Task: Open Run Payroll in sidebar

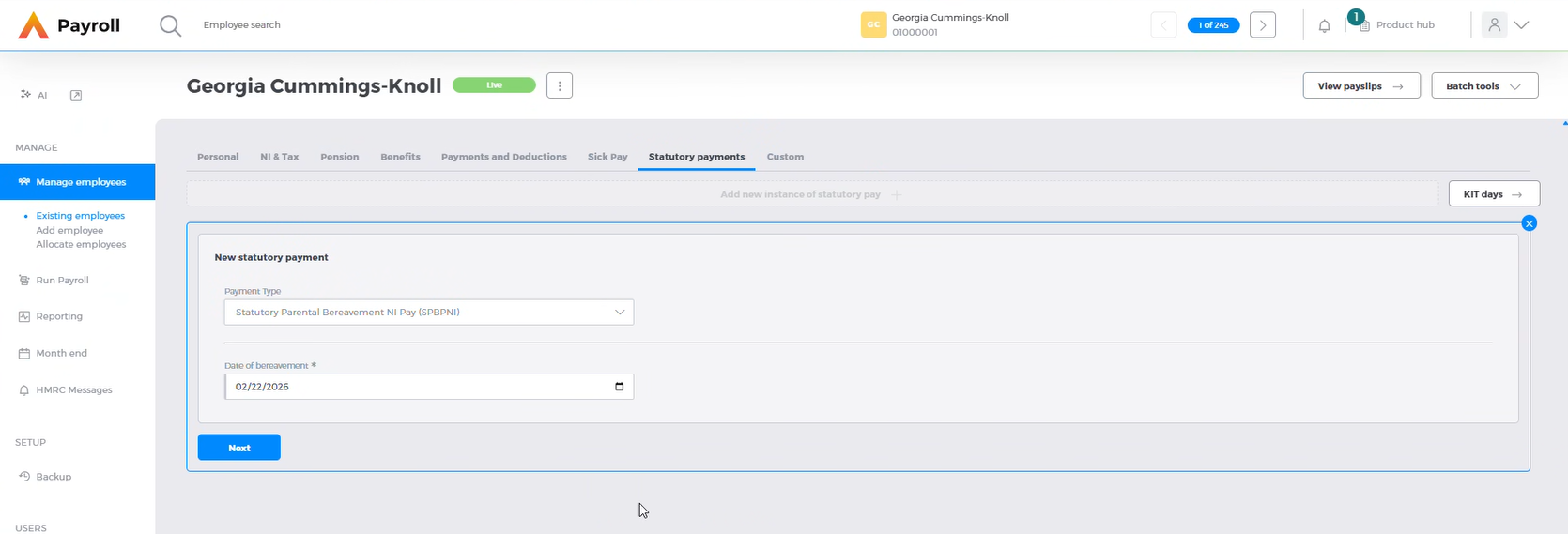Action: [54, 280]
